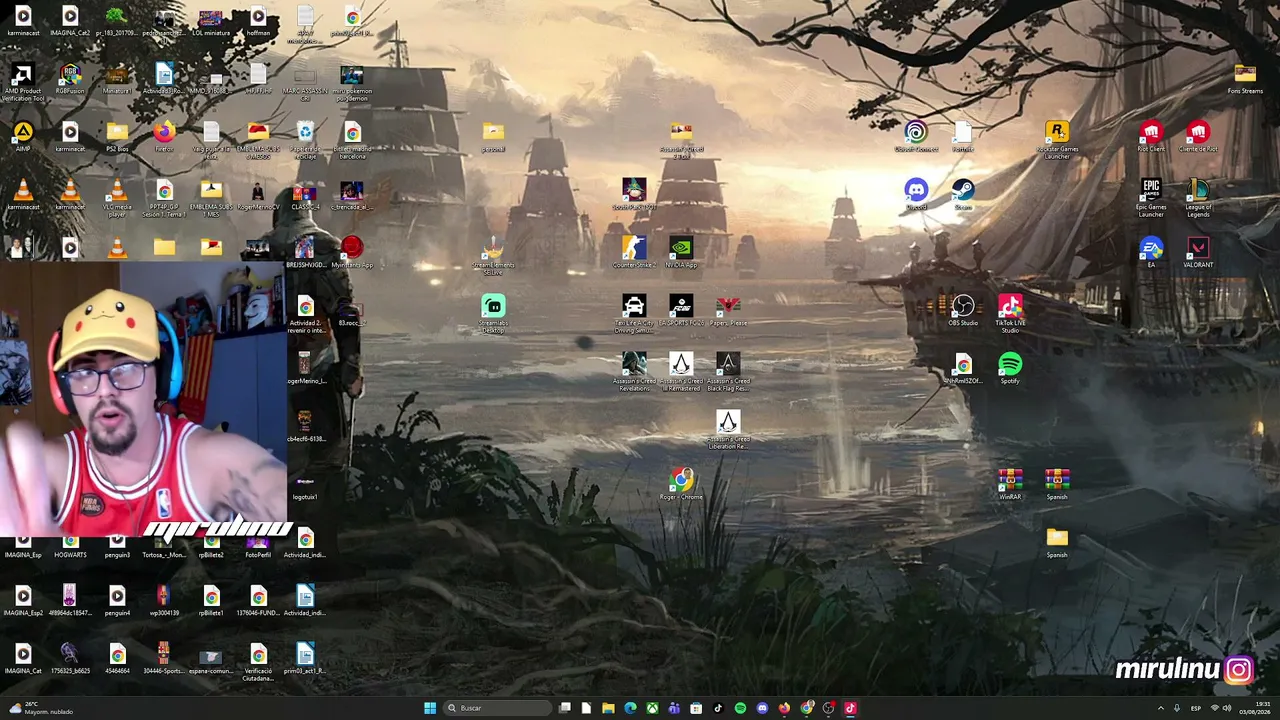Image resolution: width=1280 pixels, height=720 pixels.
Task: Open AMD Product Verification Tool shortcut
Action: pyautogui.click(x=23, y=82)
